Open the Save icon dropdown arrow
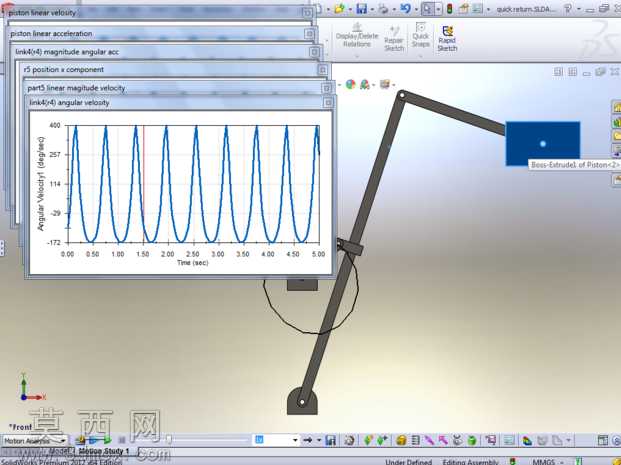621x465 pixels. (x=372, y=9)
